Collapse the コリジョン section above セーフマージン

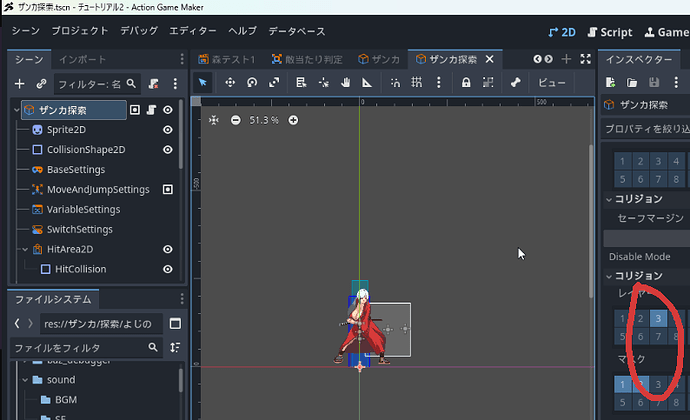point(609,199)
